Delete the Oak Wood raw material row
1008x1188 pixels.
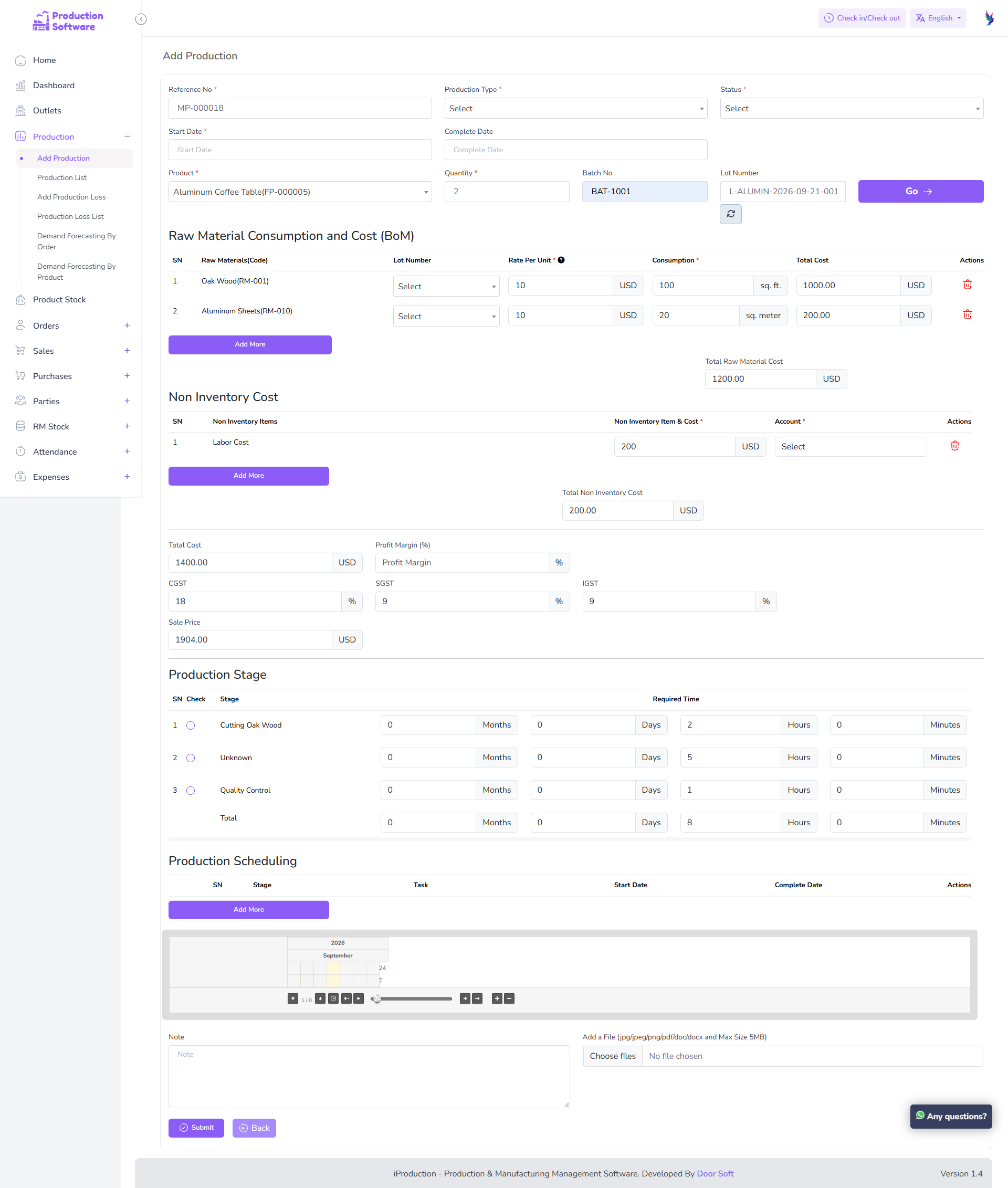pos(967,285)
